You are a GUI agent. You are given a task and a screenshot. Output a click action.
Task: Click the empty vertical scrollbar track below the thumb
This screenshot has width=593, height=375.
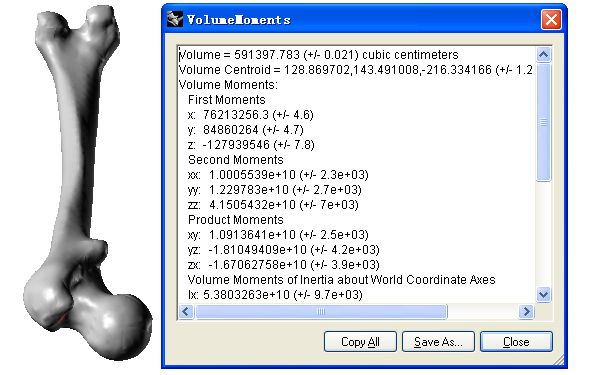click(543, 234)
